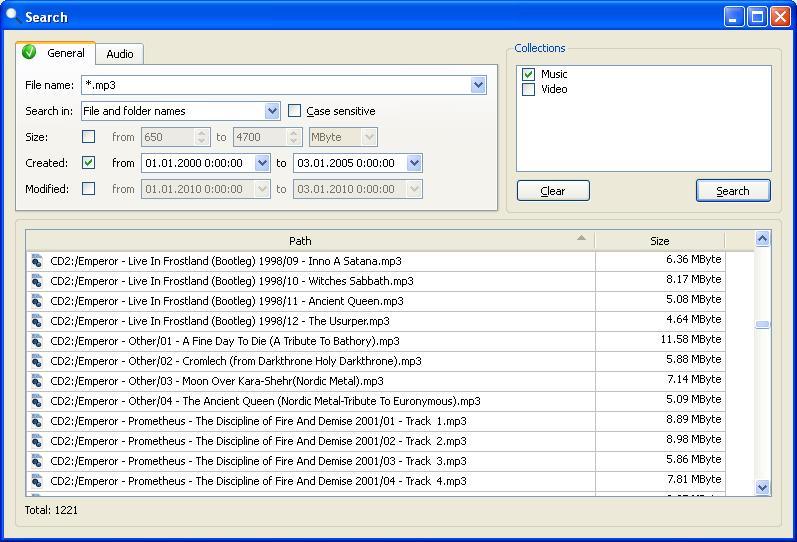797x542 pixels.
Task: Click the Total: 1221 status text
Action: pyautogui.click(x=51, y=510)
